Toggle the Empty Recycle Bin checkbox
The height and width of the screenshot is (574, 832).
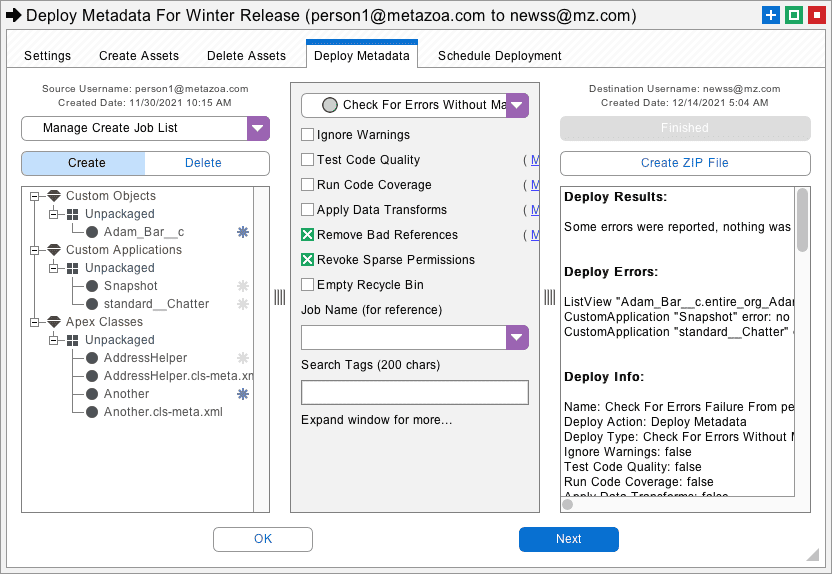(x=308, y=285)
